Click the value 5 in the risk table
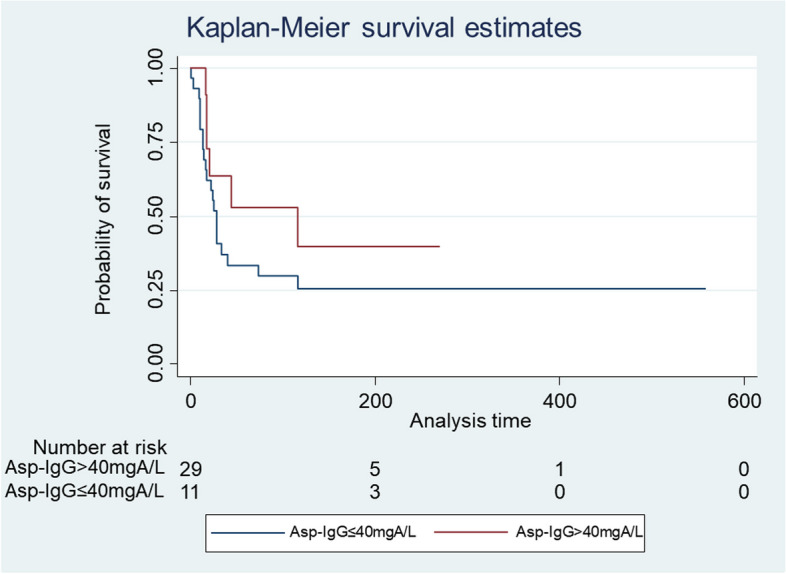Screen dimensions: 786x574 point(375,468)
